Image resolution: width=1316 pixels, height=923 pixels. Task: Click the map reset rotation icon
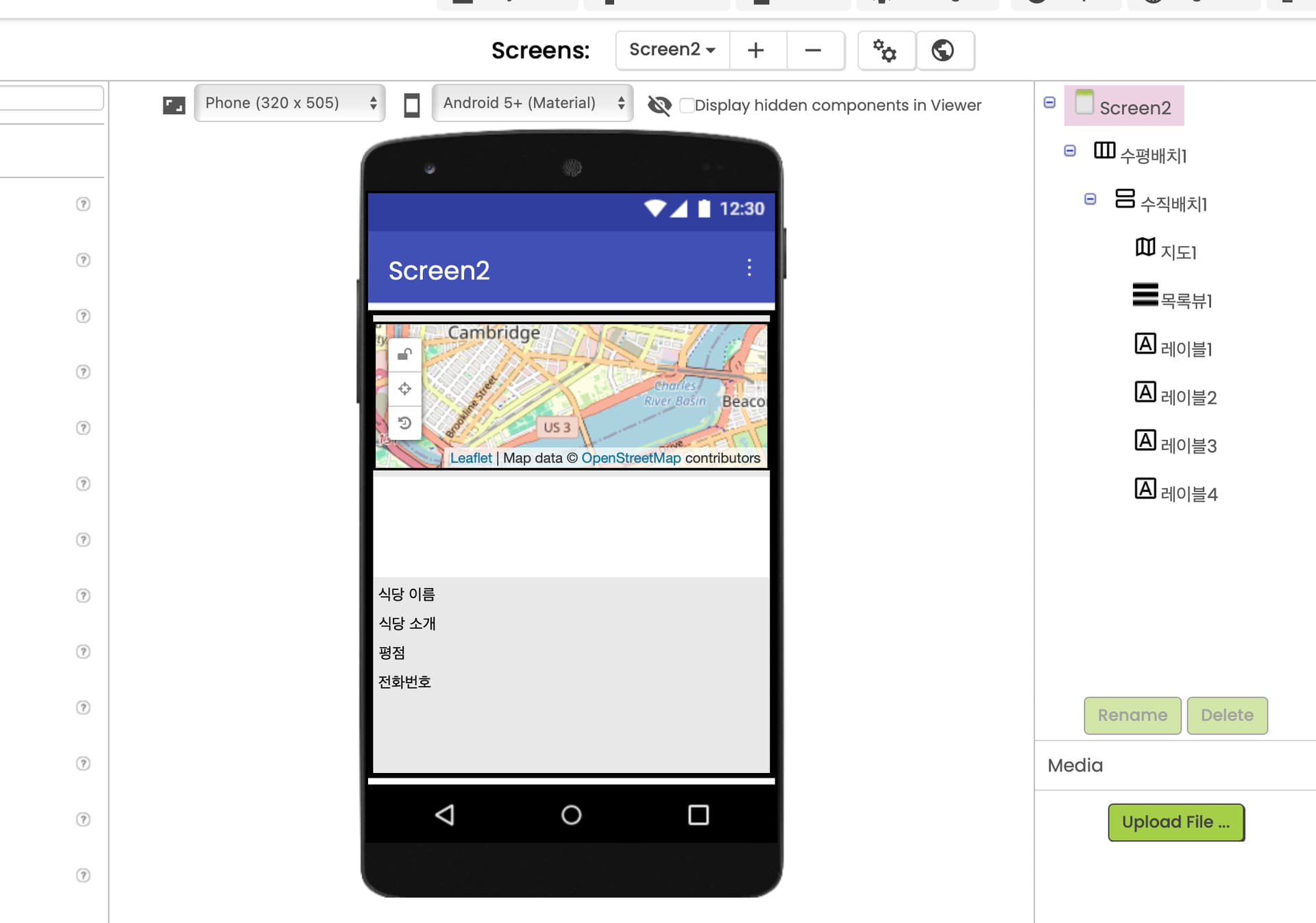404,423
